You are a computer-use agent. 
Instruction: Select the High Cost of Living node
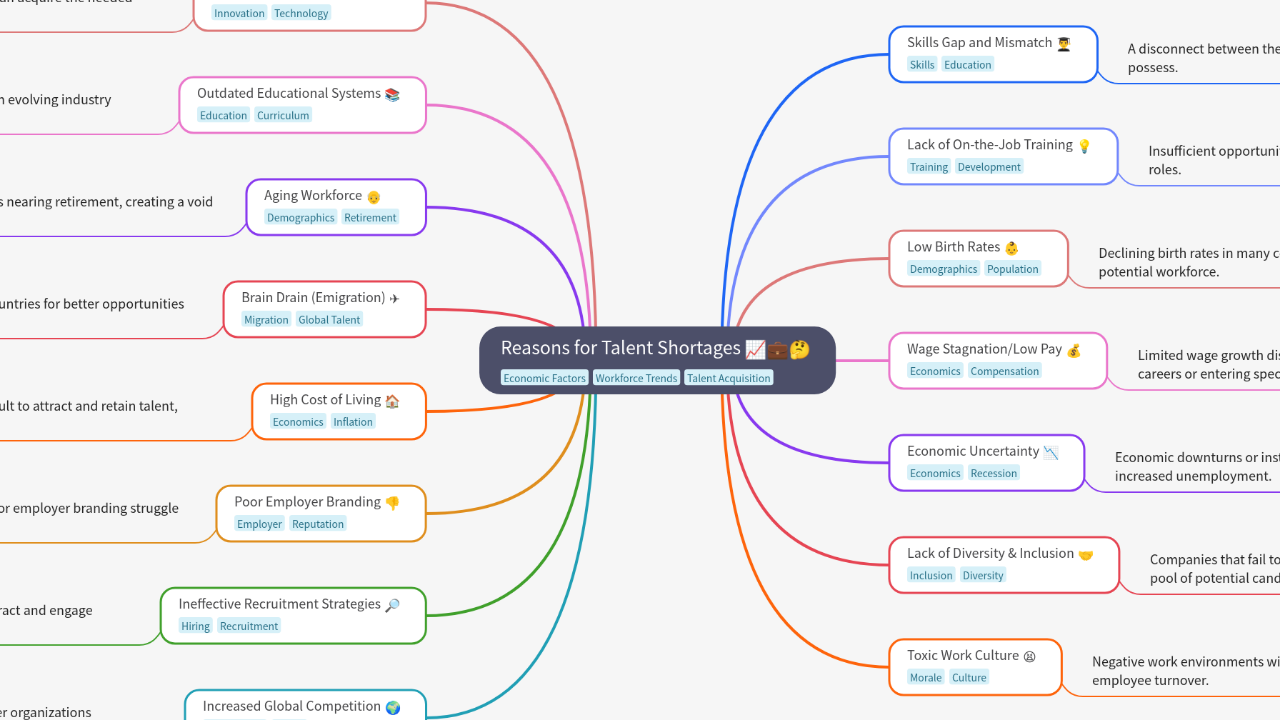click(x=339, y=411)
